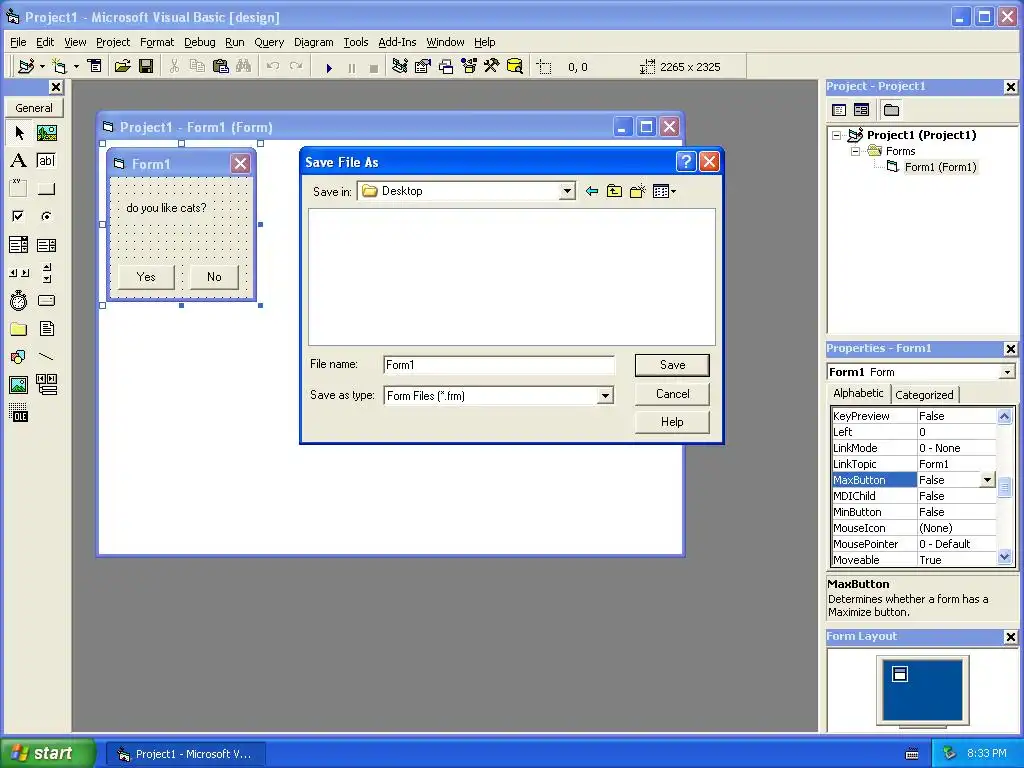Click the Help button in dialog

coord(672,422)
